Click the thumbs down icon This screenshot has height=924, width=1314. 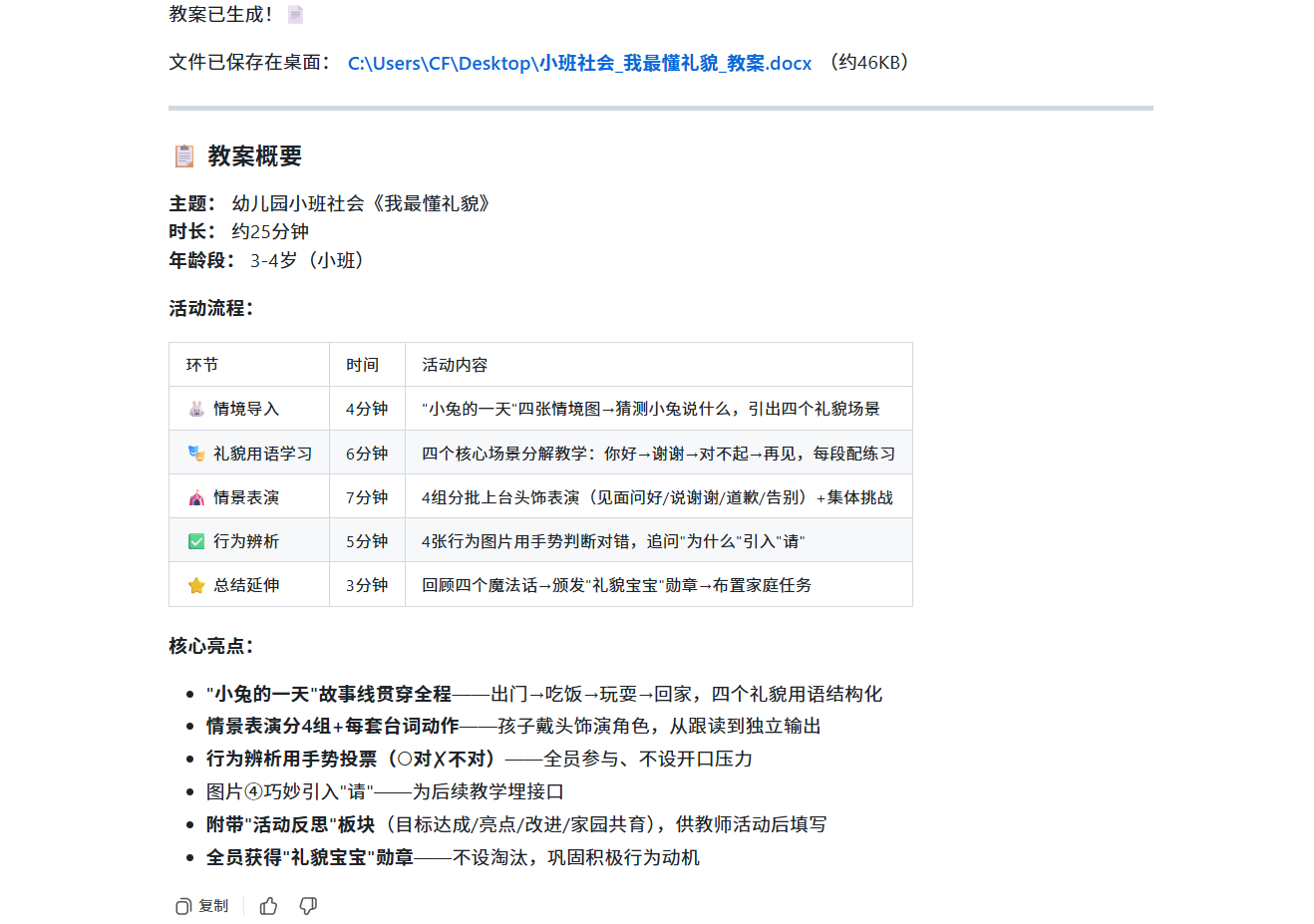tap(308, 906)
